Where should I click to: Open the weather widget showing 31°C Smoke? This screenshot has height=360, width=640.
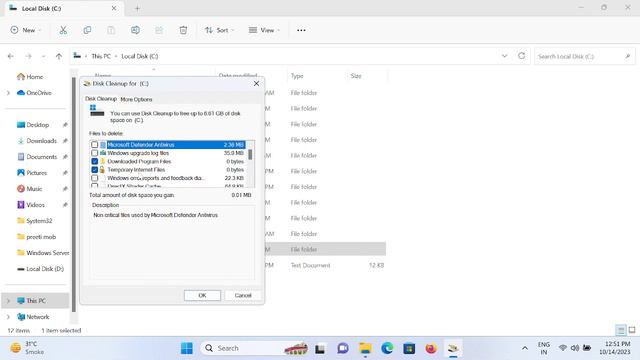click(x=28, y=348)
